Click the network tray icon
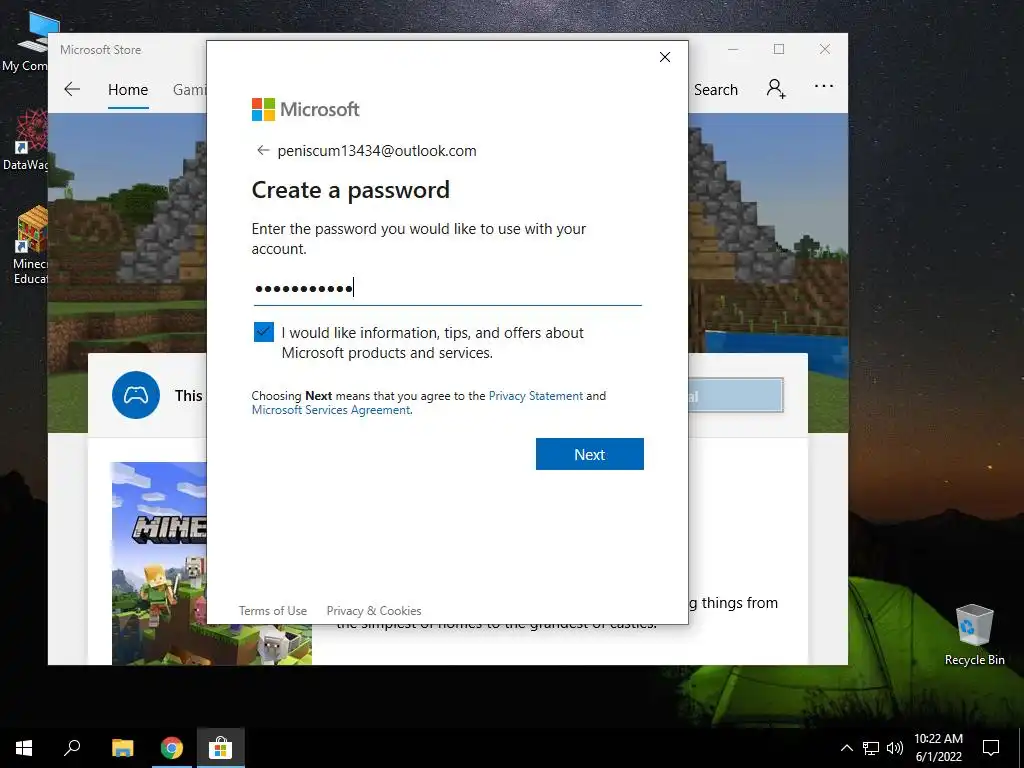The image size is (1024, 768). click(x=871, y=748)
